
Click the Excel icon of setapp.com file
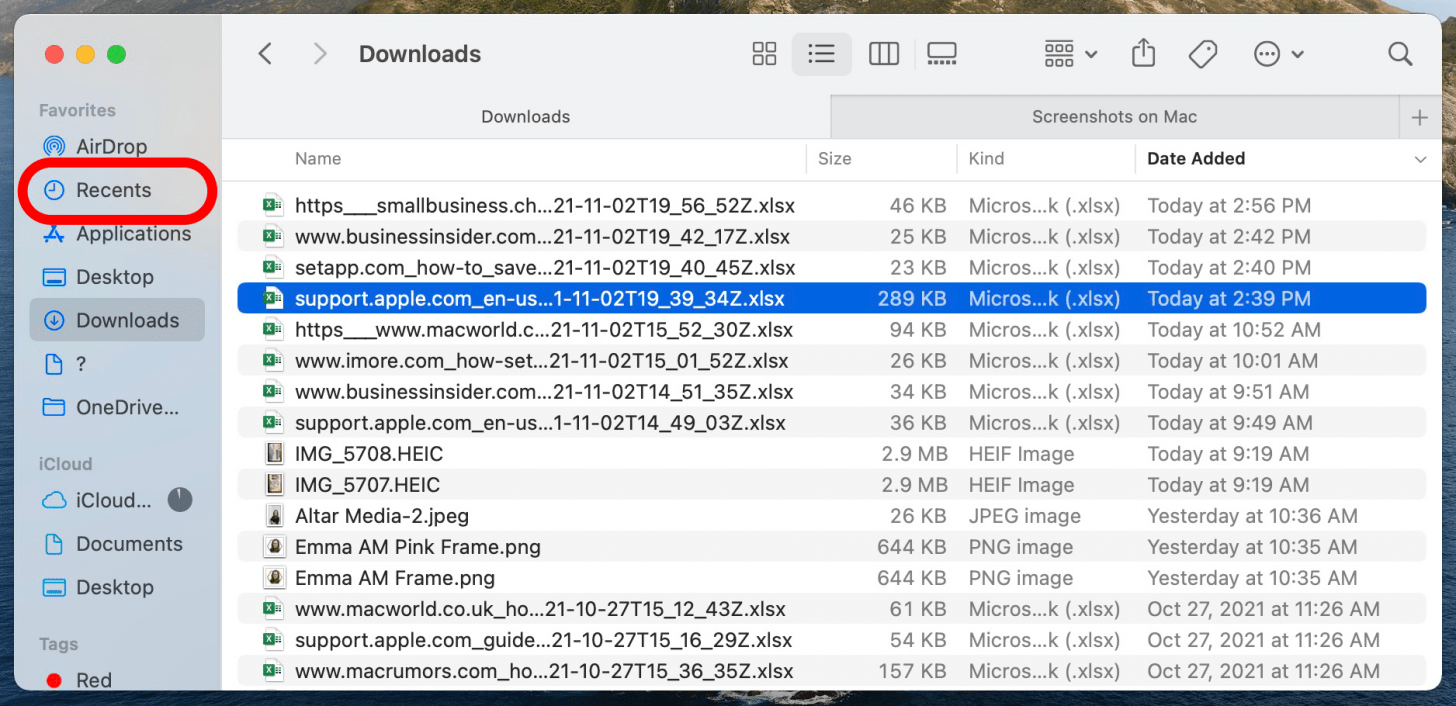273,268
